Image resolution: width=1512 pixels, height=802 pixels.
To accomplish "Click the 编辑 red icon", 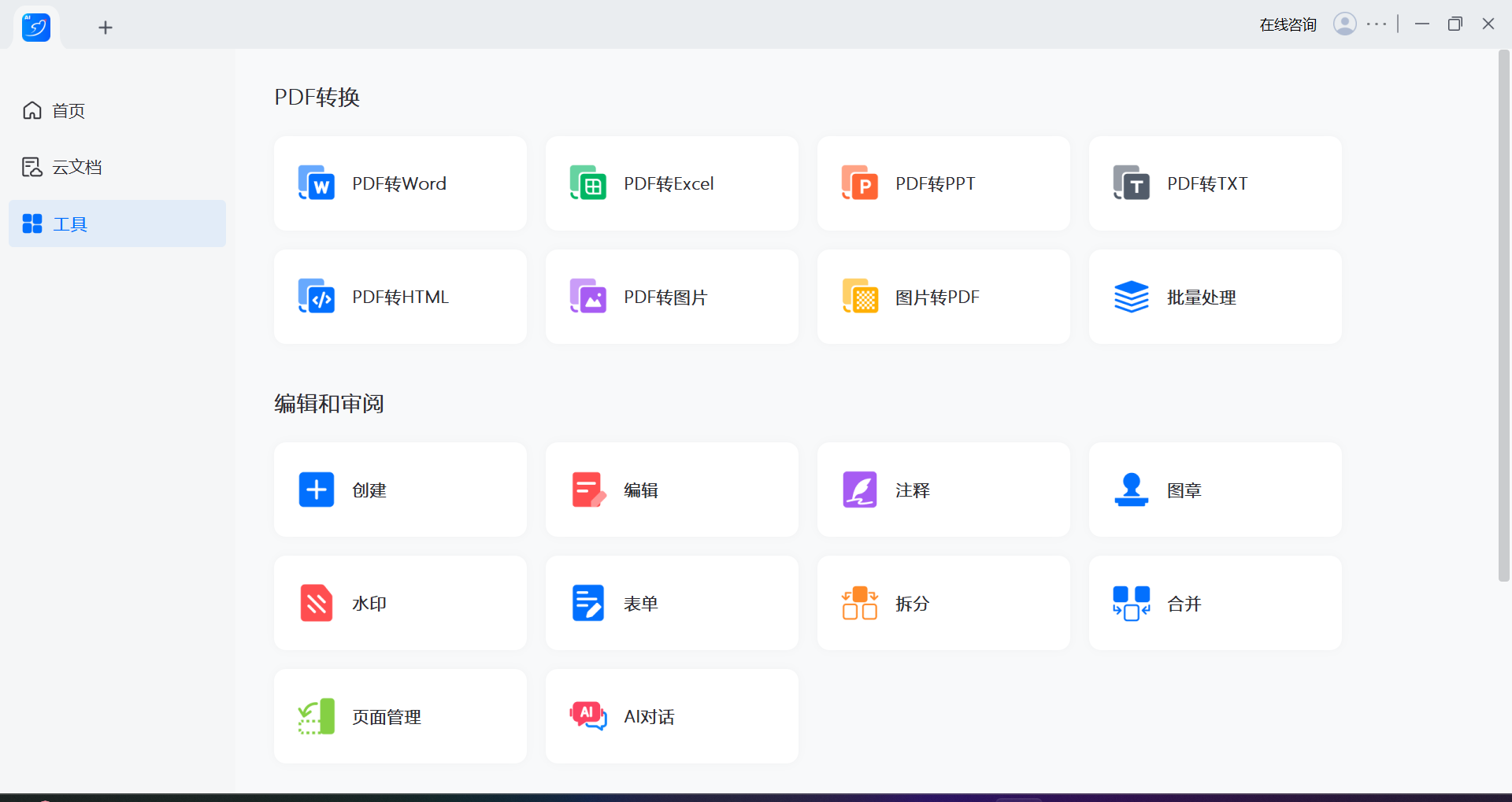I will click(588, 490).
